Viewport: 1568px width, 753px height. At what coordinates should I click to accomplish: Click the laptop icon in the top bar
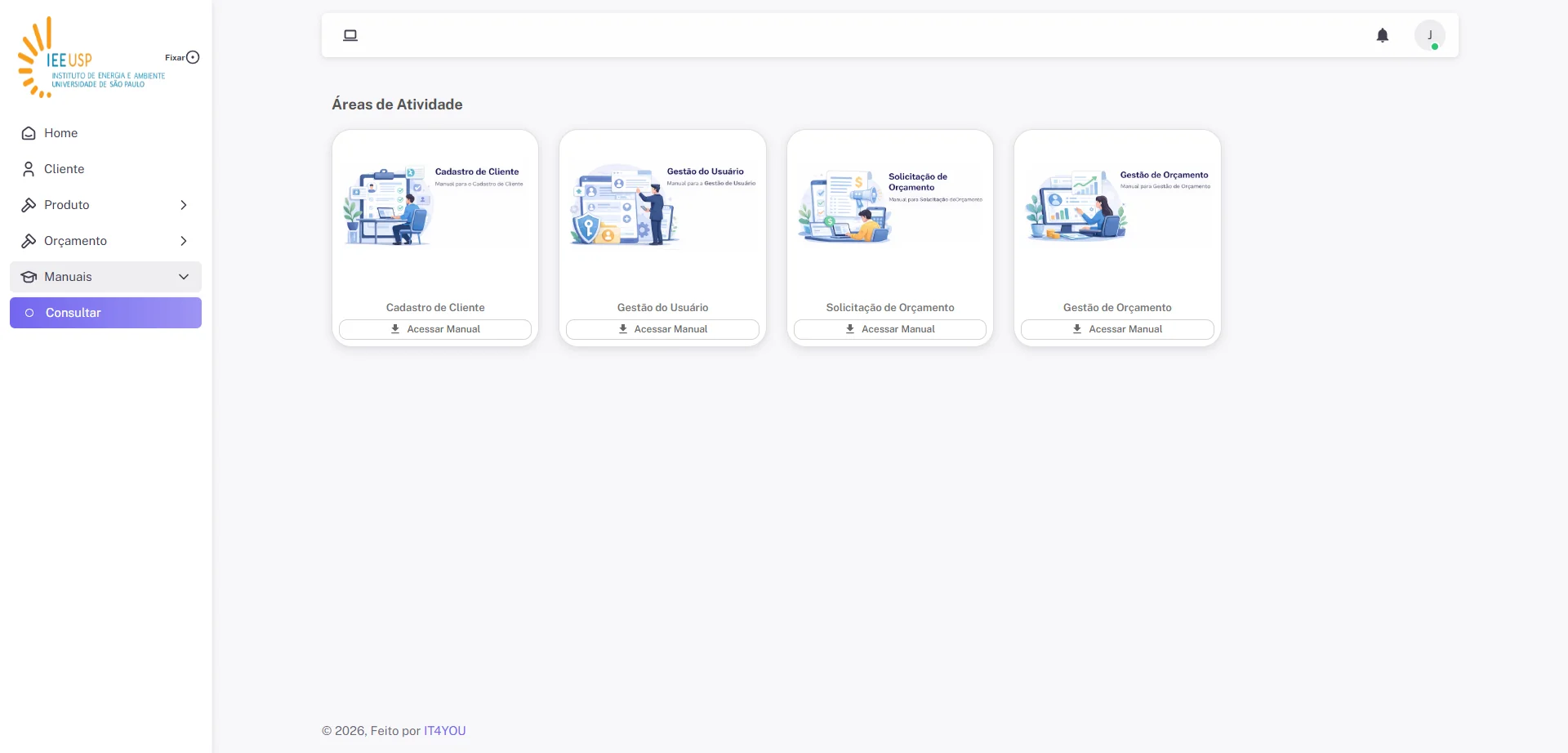tap(350, 35)
